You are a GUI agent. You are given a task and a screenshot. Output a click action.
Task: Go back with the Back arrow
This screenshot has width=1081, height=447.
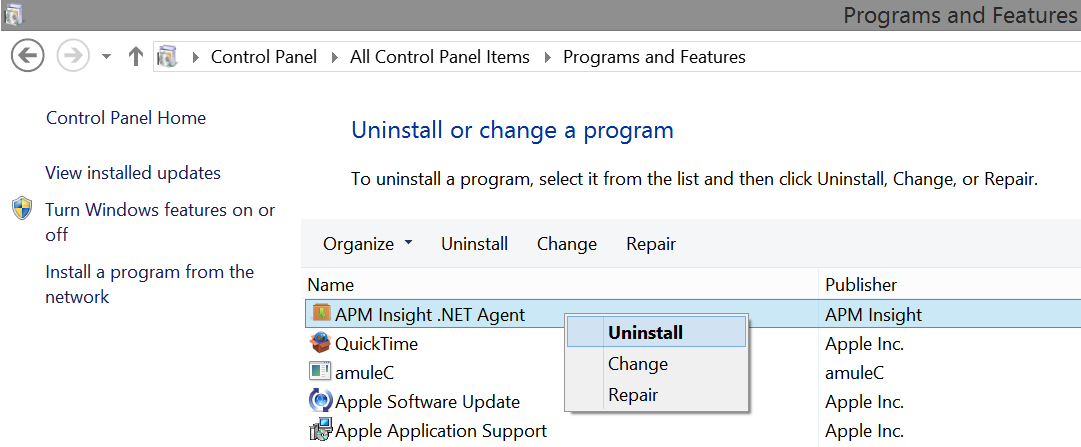(x=28, y=56)
